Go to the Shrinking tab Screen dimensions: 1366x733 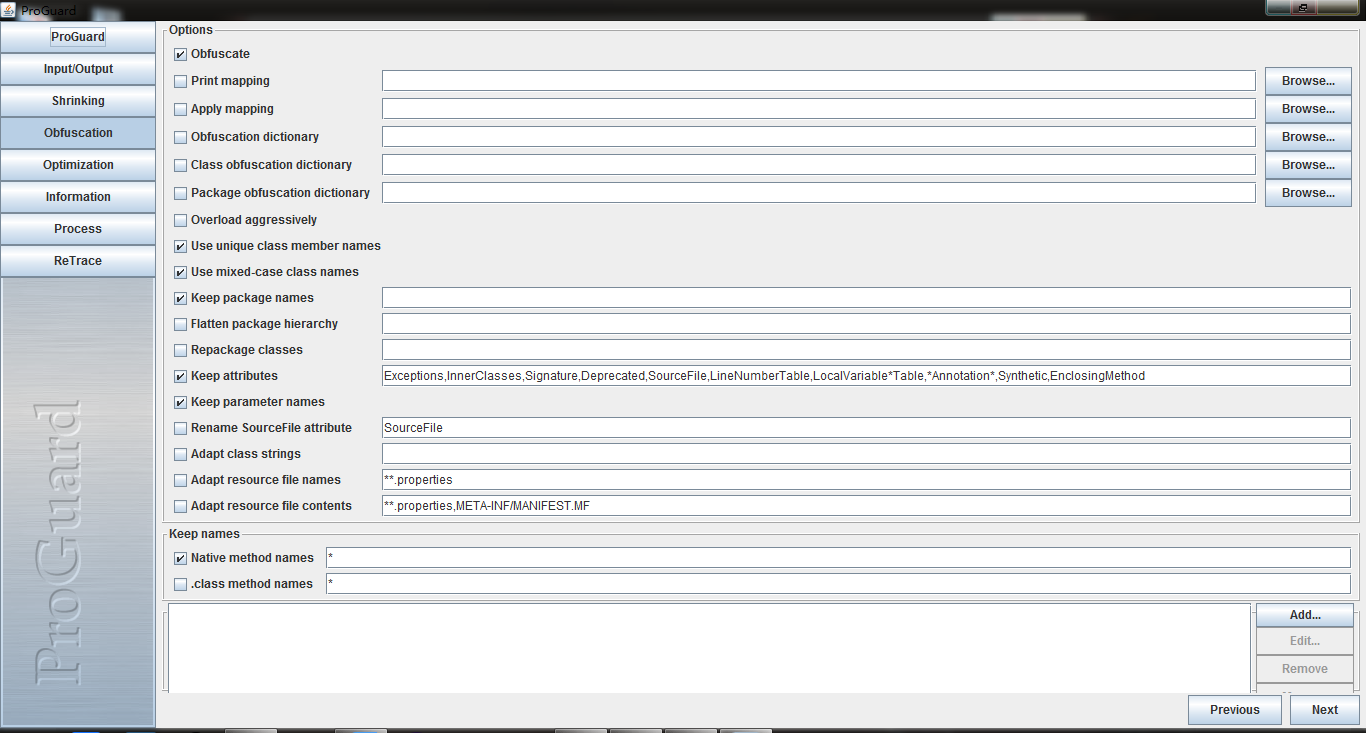pos(78,101)
